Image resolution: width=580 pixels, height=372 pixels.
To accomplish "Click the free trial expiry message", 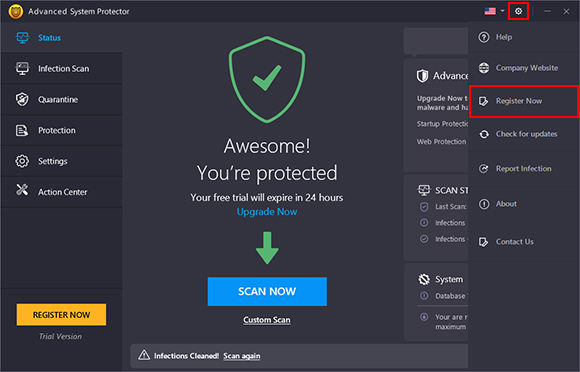I will 267,197.
